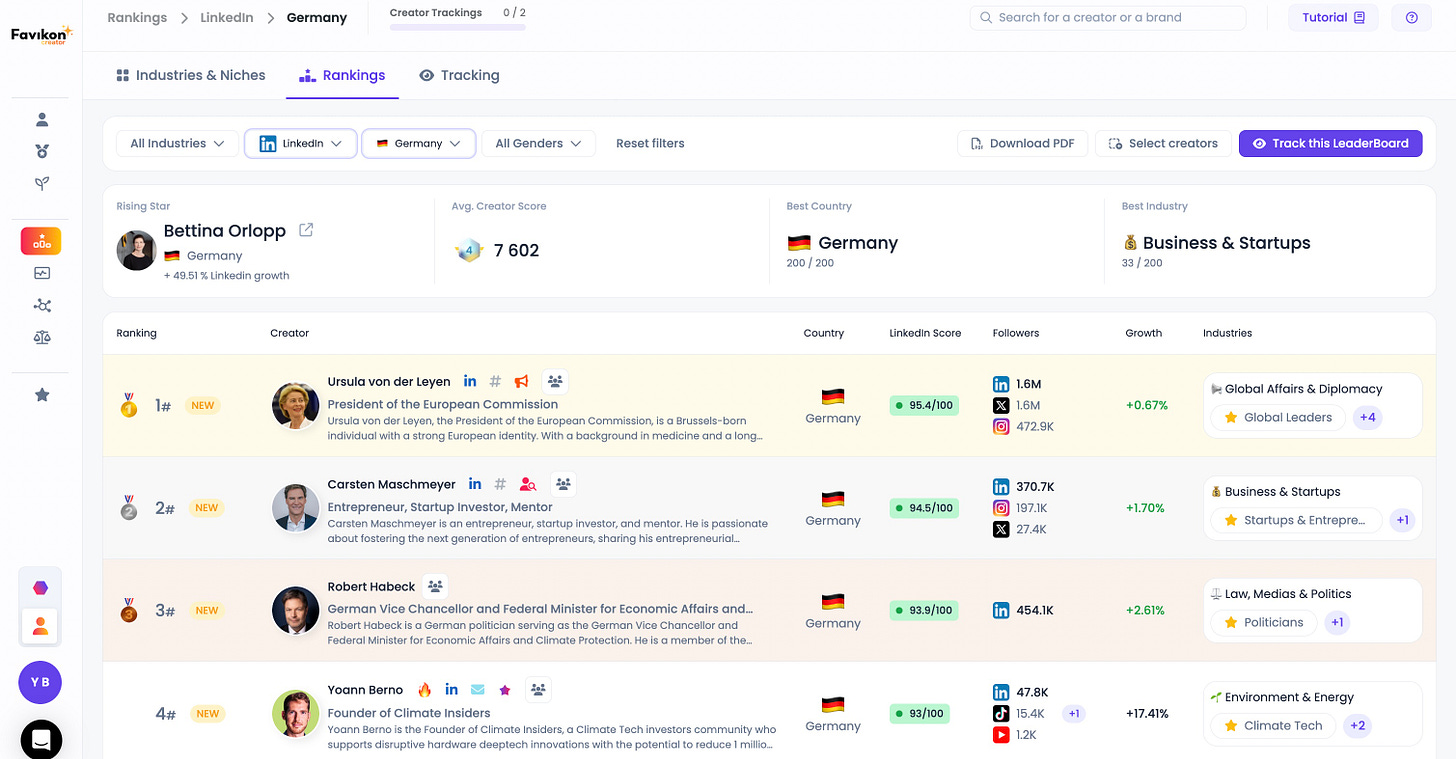Open the YB user avatar menu

[40, 683]
